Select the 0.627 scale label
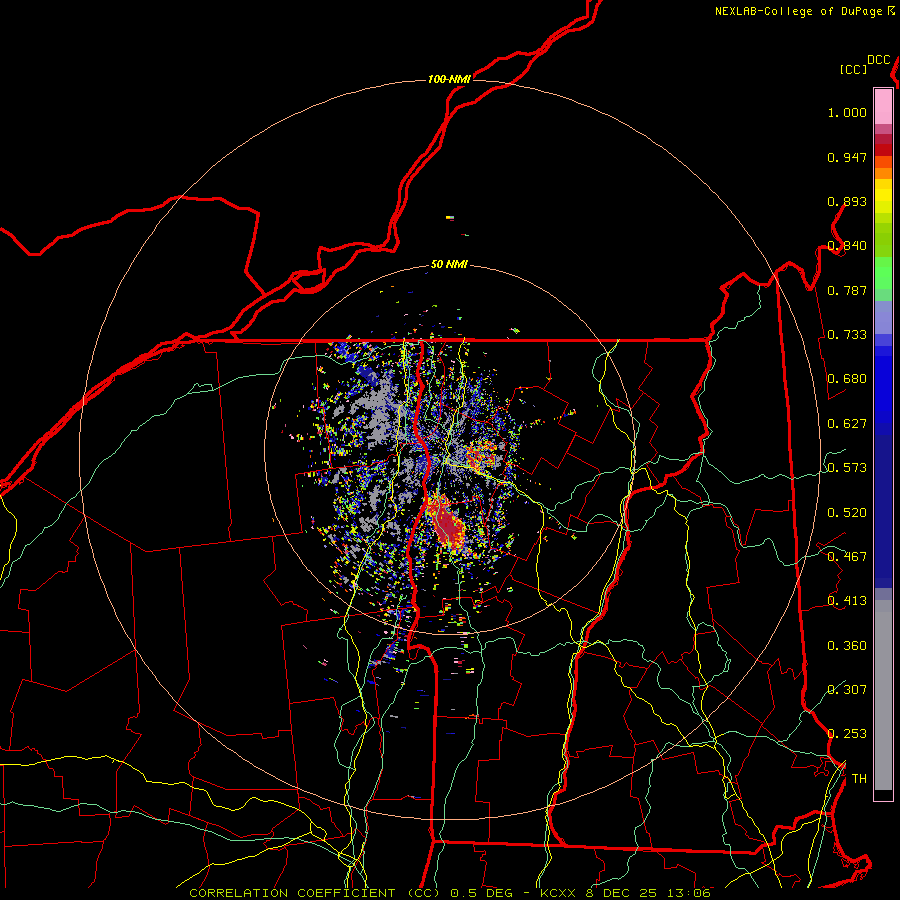 pos(847,424)
